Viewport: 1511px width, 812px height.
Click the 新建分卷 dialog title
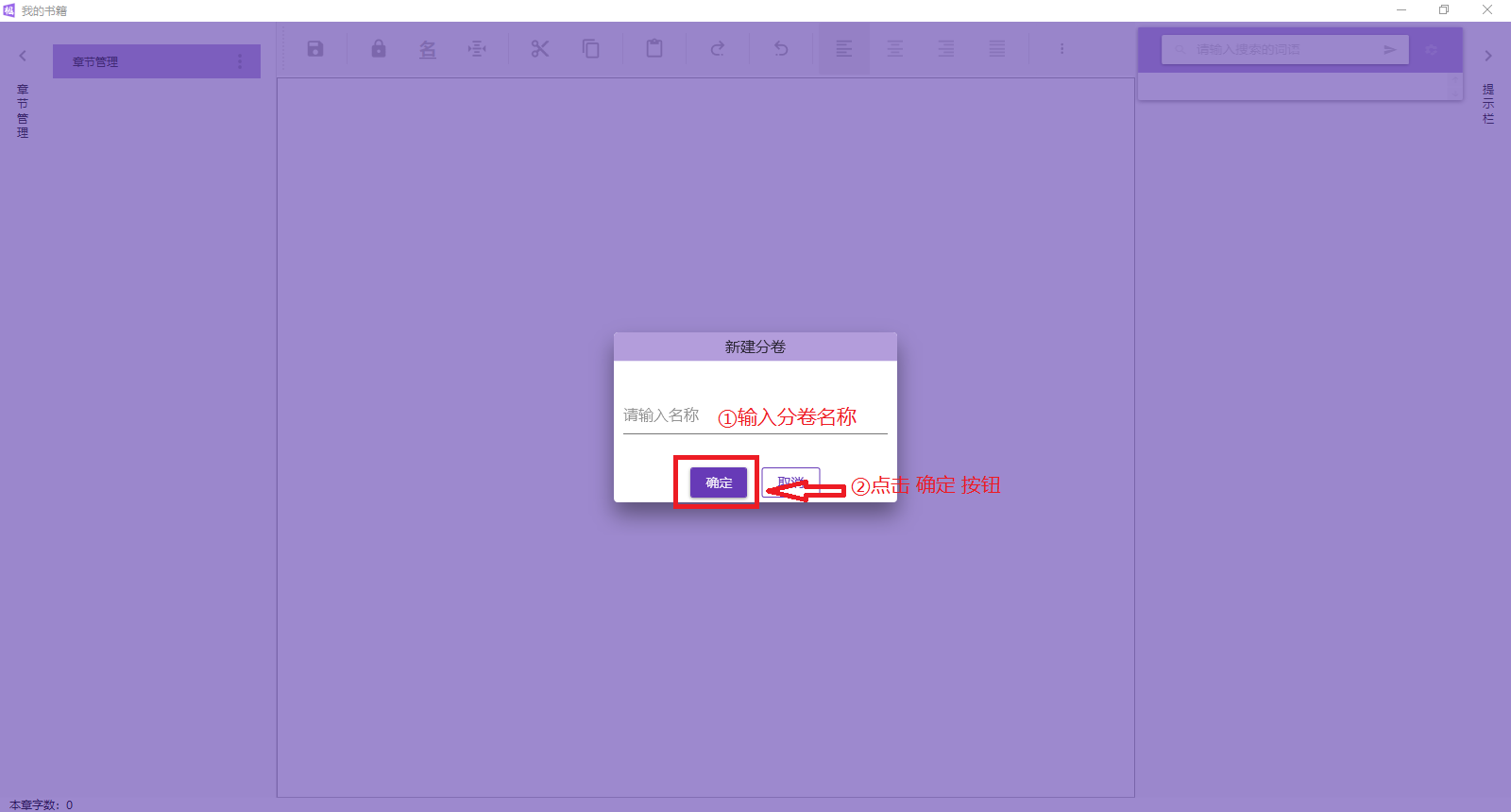point(755,347)
